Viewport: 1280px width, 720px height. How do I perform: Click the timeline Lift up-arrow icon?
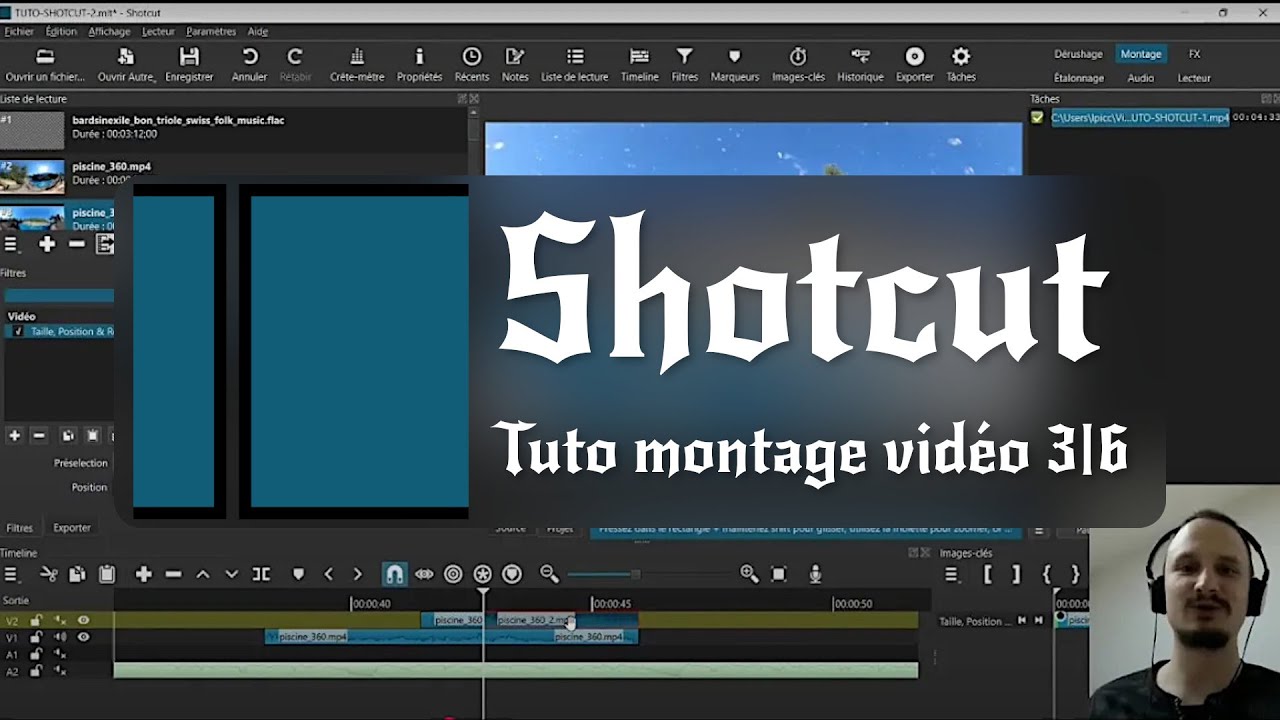[x=203, y=574]
